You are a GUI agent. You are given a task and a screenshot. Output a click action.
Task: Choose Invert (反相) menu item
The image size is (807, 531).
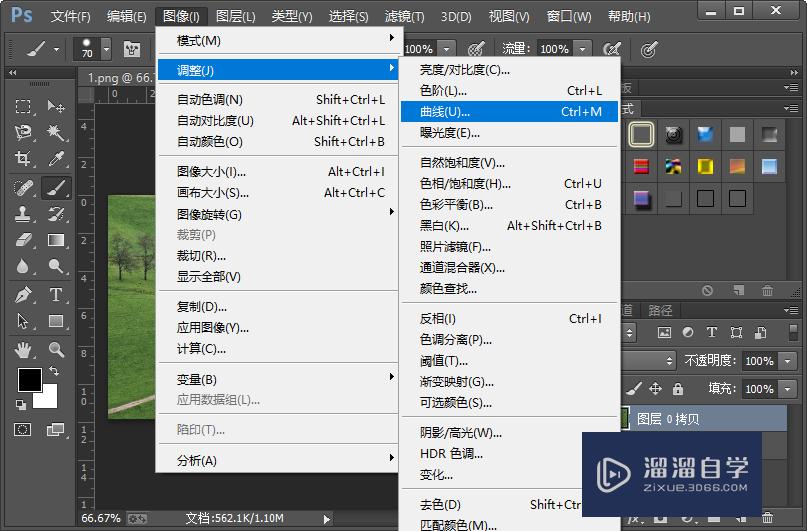(x=510, y=318)
